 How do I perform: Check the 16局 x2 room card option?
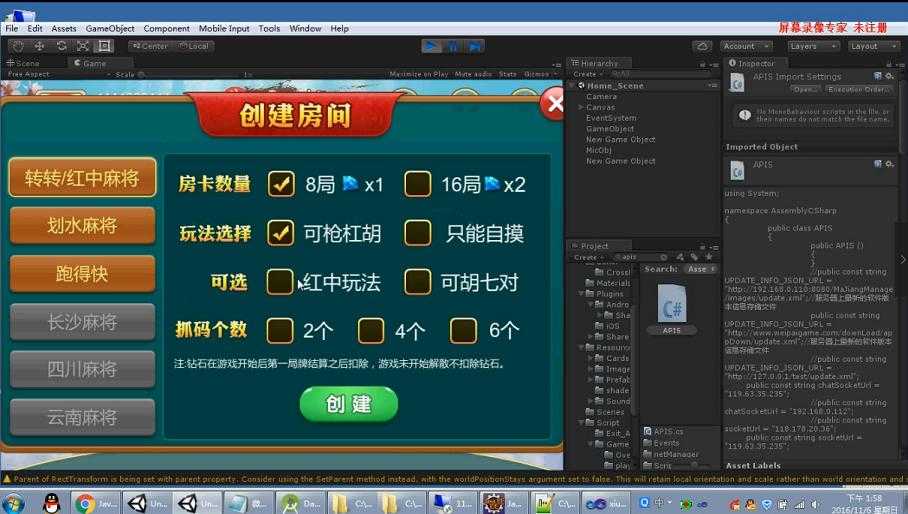(418, 184)
